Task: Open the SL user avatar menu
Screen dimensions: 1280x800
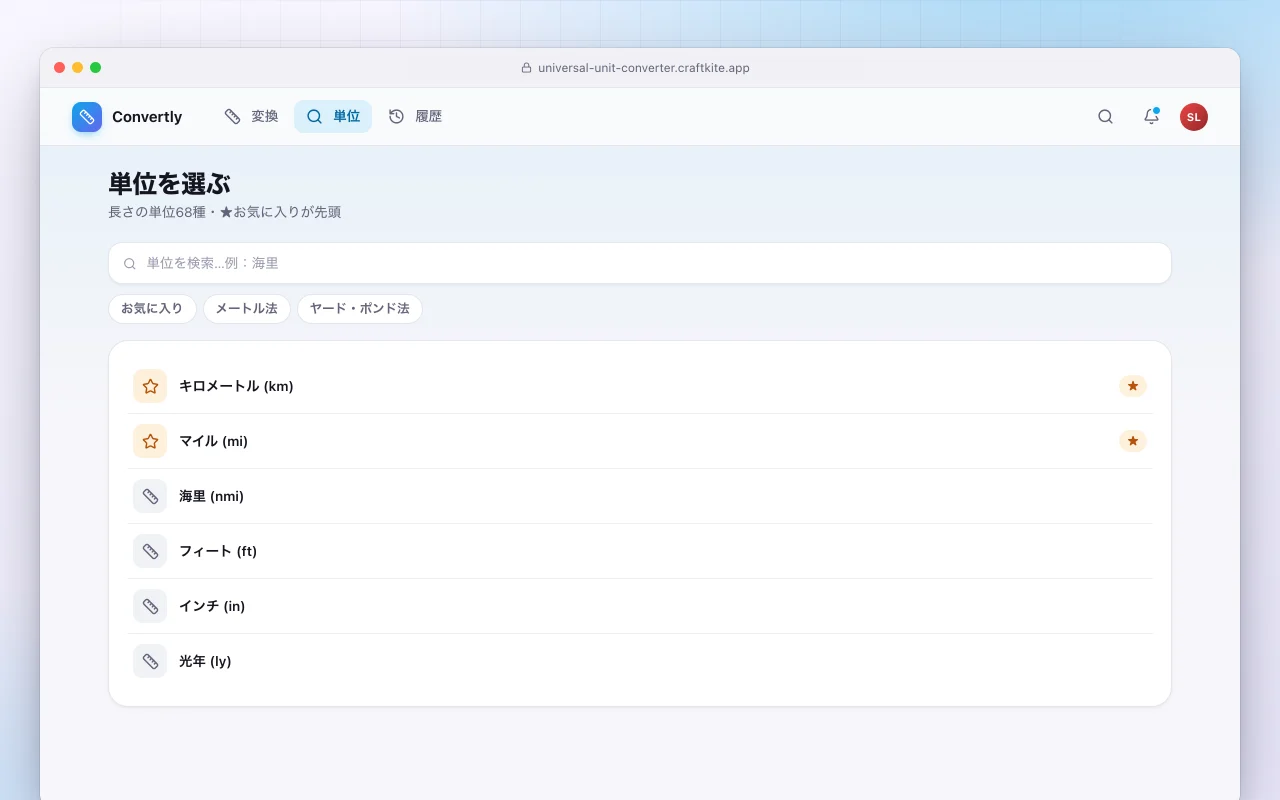Action: coord(1193,117)
